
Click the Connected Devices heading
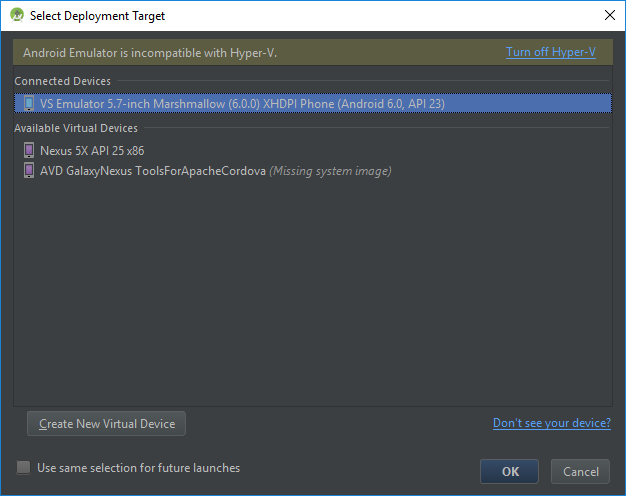tap(62, 81)
